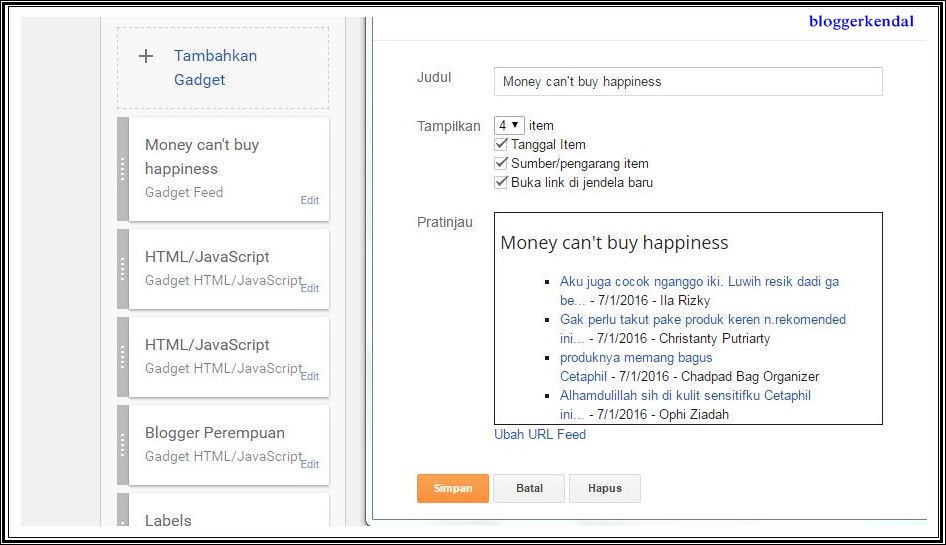Click the Hapus button
The image size is (946, 545).
point(604,488)
